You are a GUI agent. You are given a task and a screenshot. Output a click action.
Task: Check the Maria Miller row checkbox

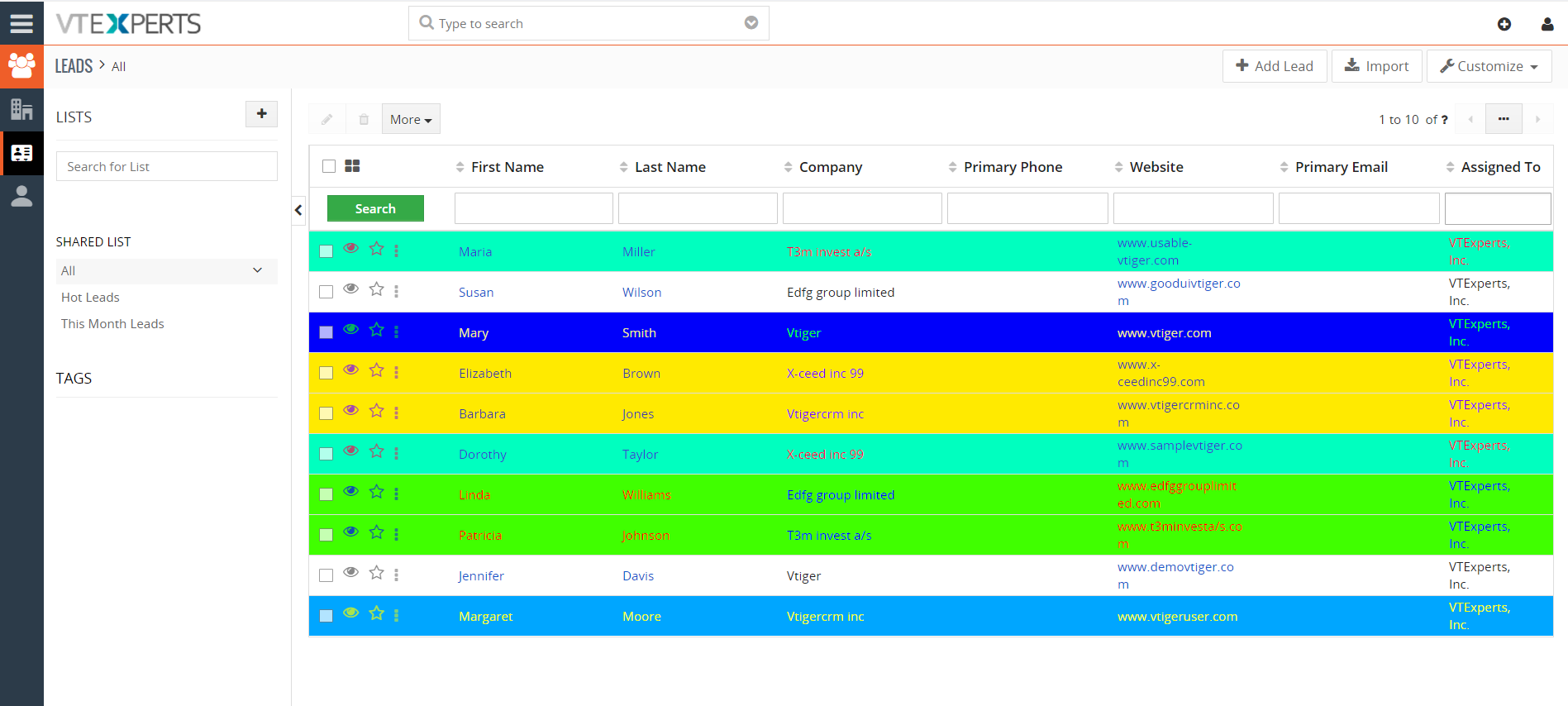[x=326, y=251]
